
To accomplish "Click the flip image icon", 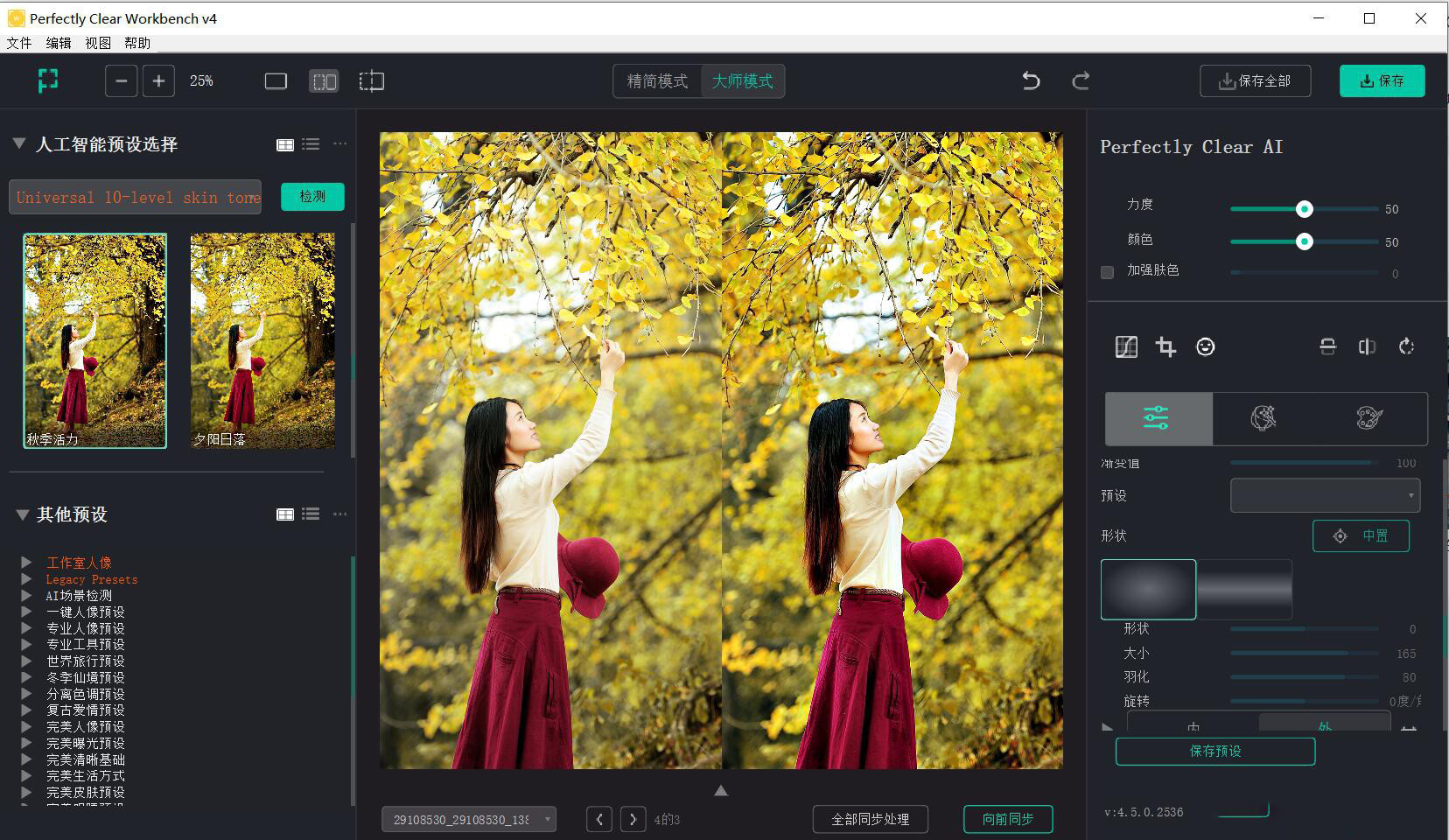I will (1327, 346).
